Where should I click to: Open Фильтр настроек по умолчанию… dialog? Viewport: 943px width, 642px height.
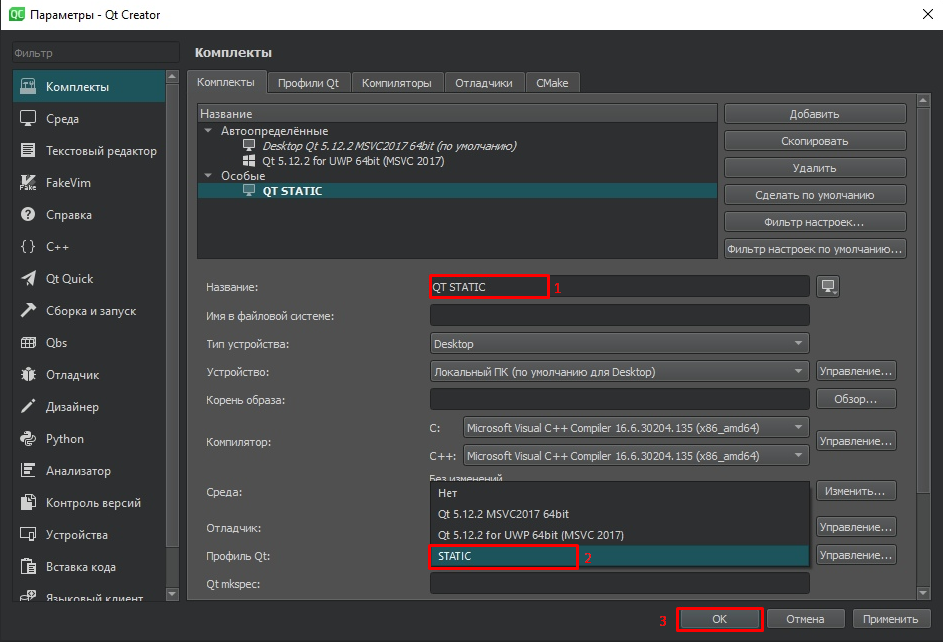tap(815, 249)
